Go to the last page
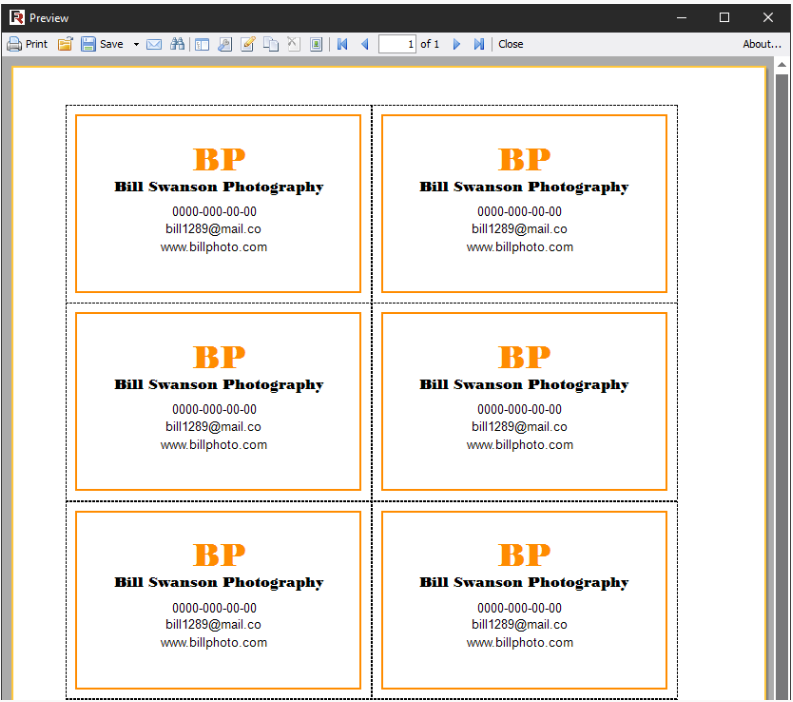The height and width of the screenshot is (702, 793). click(x=478, y=45)
